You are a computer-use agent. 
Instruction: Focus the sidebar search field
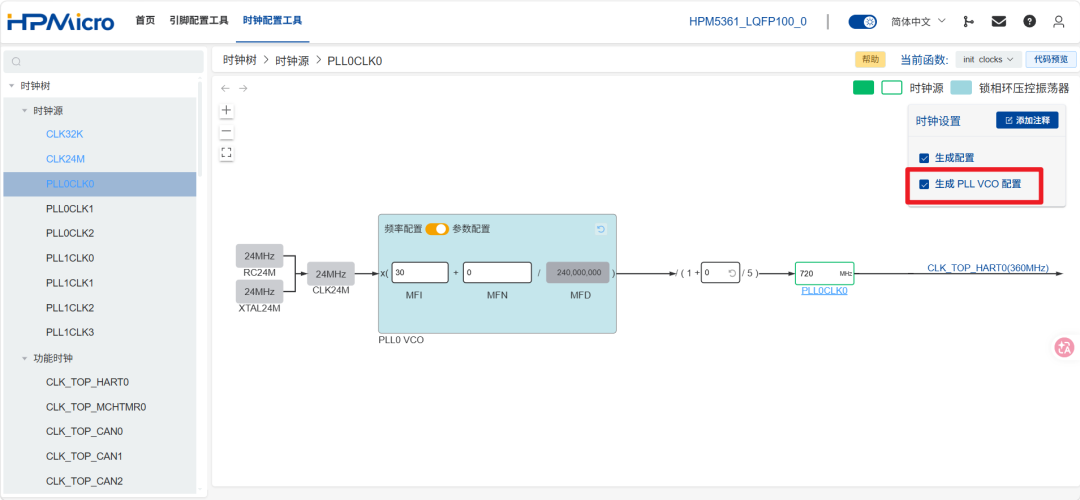(103, 61)
